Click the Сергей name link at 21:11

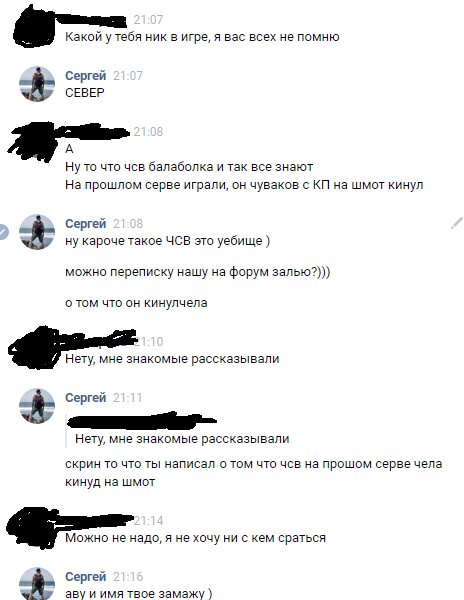(85, 398)
